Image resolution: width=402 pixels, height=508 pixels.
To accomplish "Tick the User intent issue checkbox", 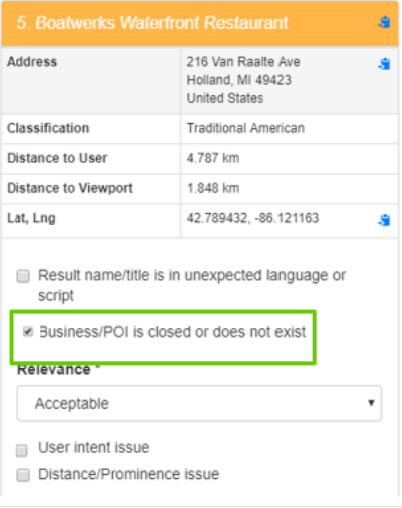I will (22, 450).
